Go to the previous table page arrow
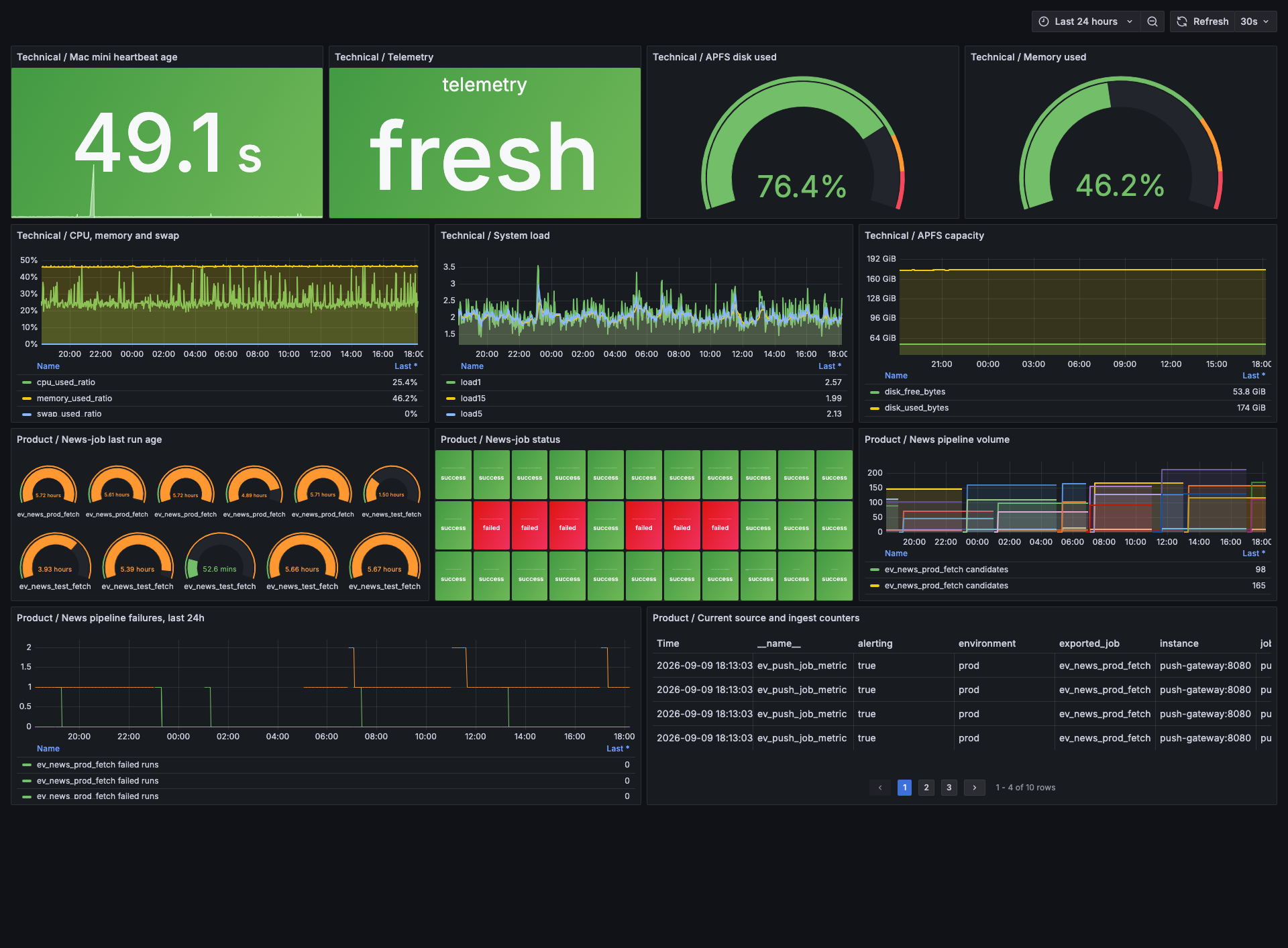 click(x=880, y=788)
